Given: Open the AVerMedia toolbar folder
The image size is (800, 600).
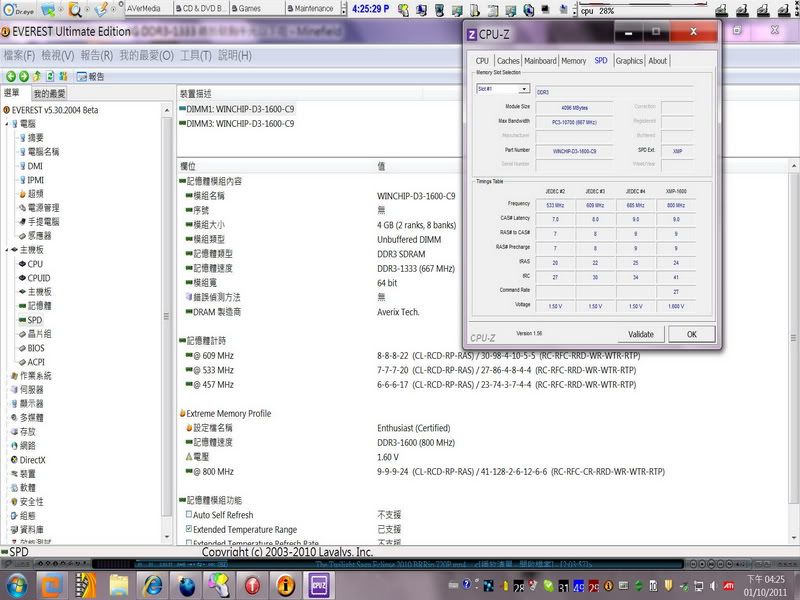Looking at the screenshot, I should (144, 8).
